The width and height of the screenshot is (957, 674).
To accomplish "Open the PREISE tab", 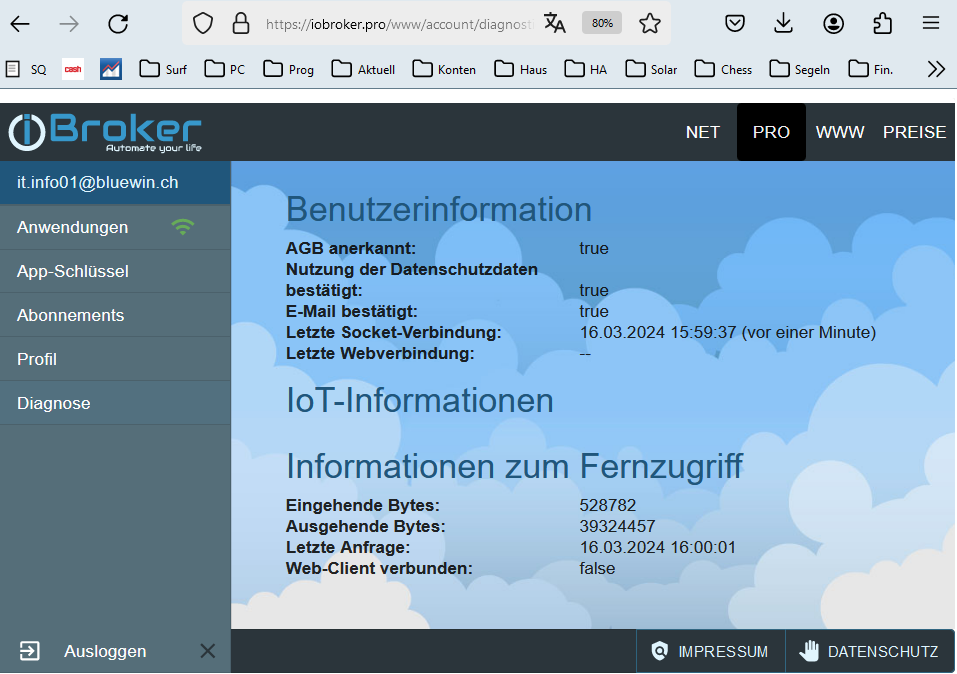I will (914, 132).
